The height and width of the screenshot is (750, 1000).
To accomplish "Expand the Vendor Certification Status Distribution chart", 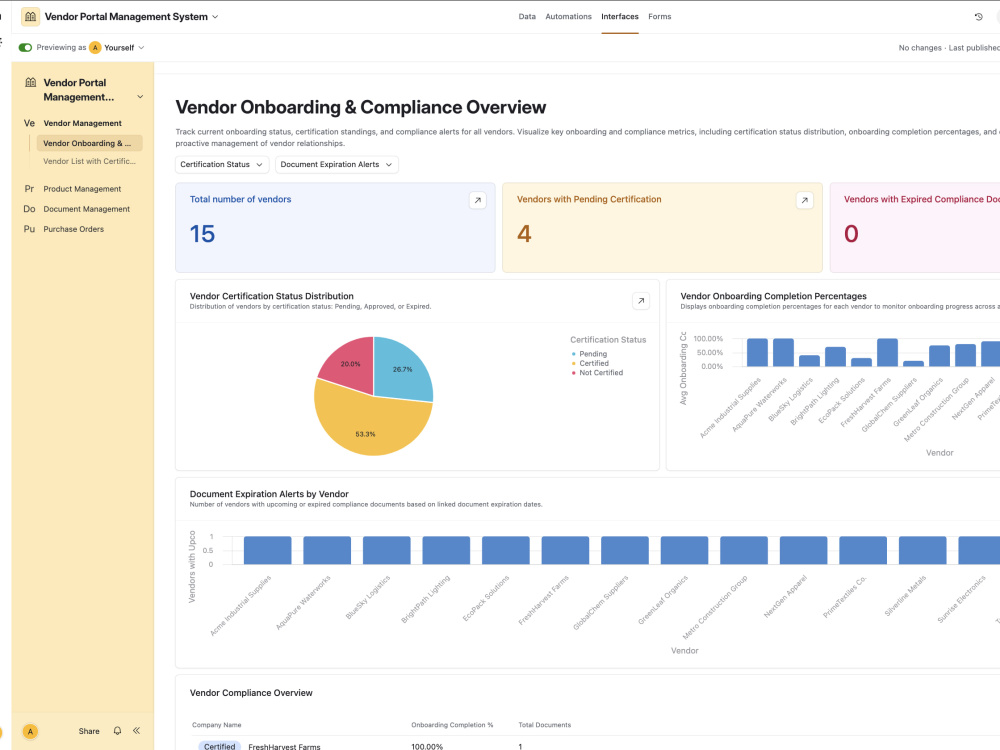I will (x=641, y=301).
